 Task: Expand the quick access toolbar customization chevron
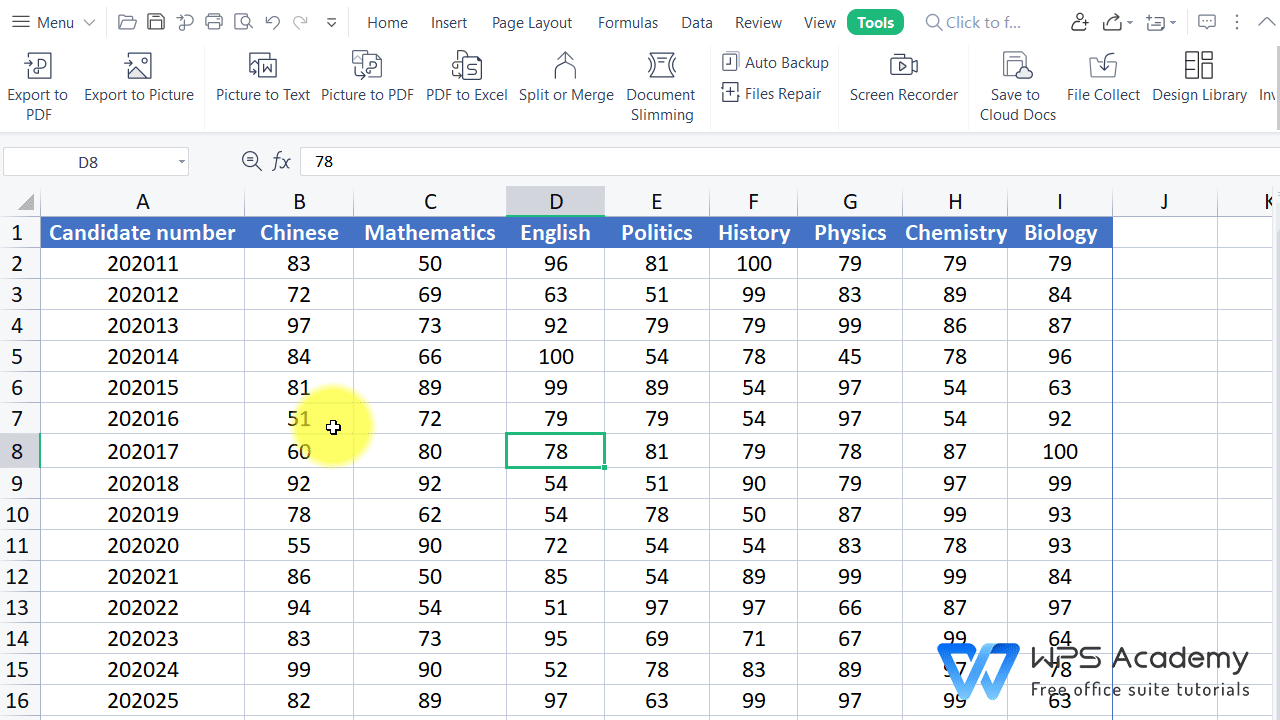click(330, 22)
